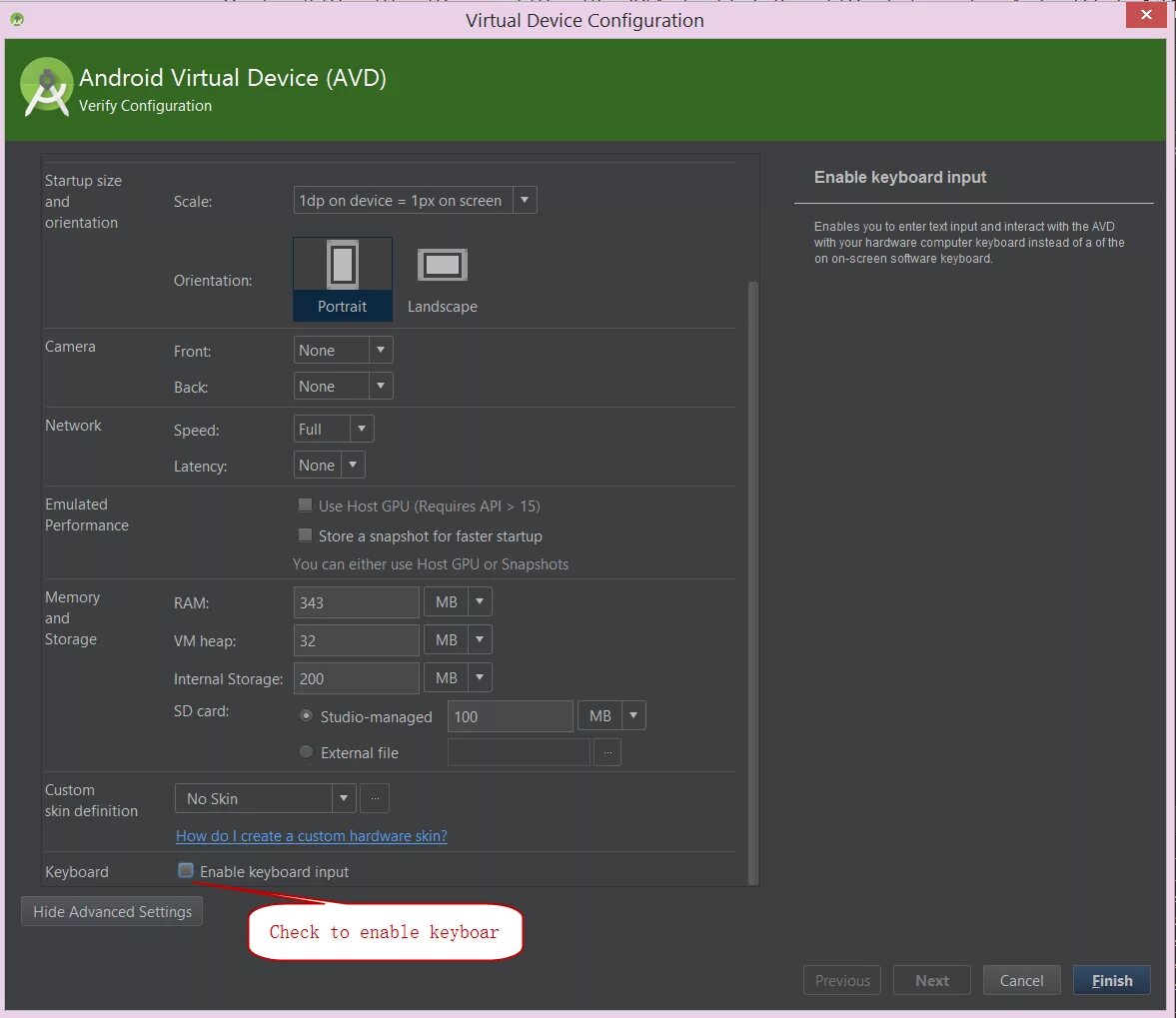This screenshot has height=1018, width=1176.
Task: Click the Android Studio logo in header
Action: click(47, 87)
